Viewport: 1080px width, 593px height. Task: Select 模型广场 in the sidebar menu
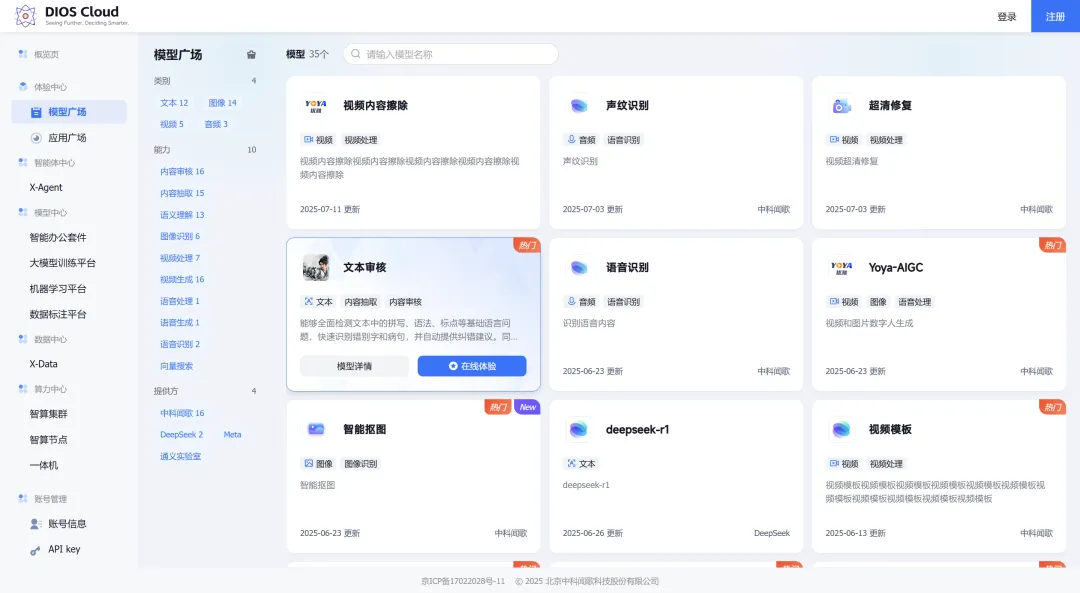[67, 112]
